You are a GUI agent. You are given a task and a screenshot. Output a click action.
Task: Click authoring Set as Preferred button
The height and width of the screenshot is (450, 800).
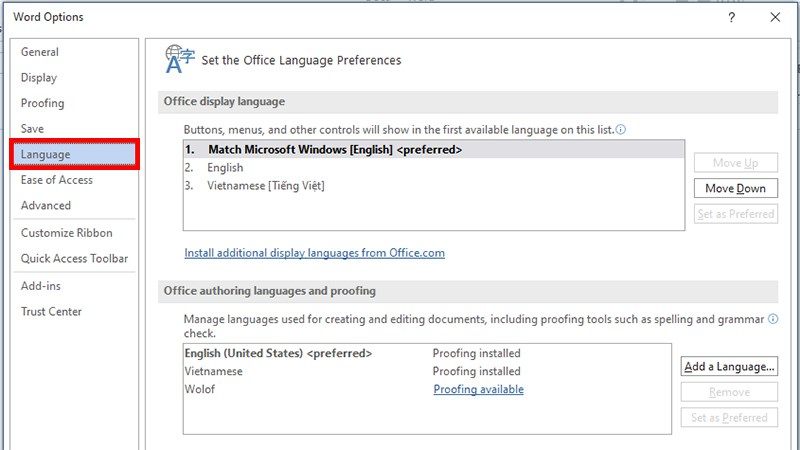pyautogui.click(x=729, y=417)
